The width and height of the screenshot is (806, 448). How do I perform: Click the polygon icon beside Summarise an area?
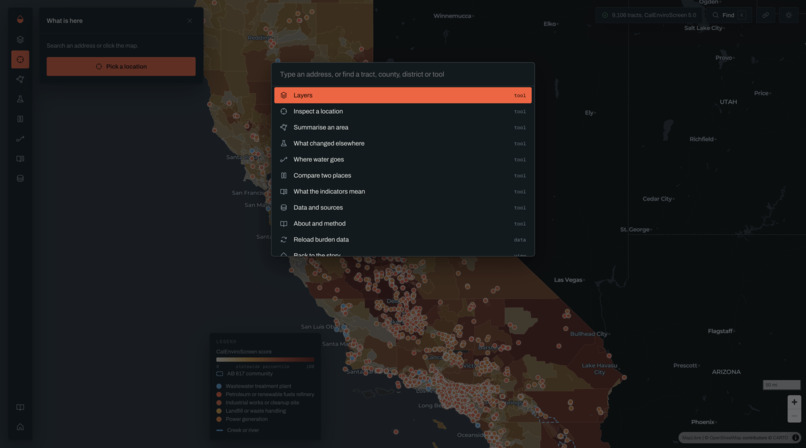tap(284, 127)
